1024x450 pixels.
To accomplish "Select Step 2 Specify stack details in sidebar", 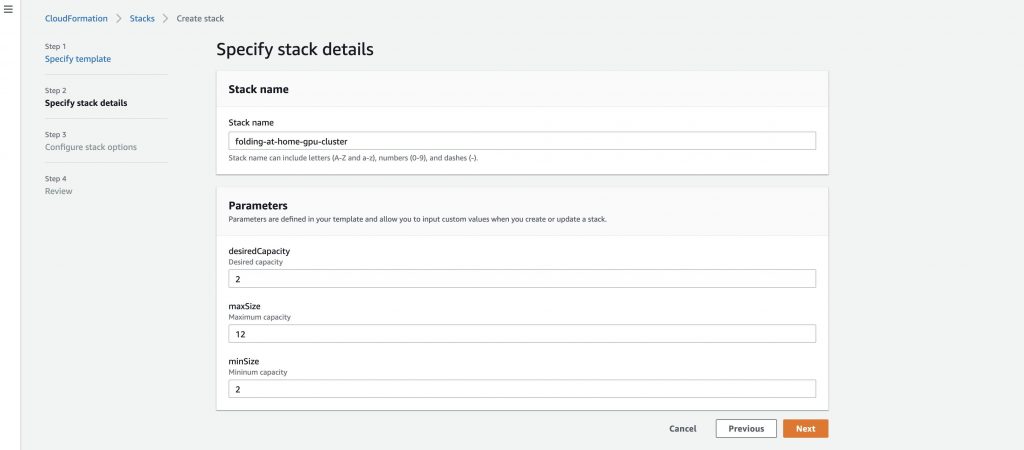I will [86, 103].
